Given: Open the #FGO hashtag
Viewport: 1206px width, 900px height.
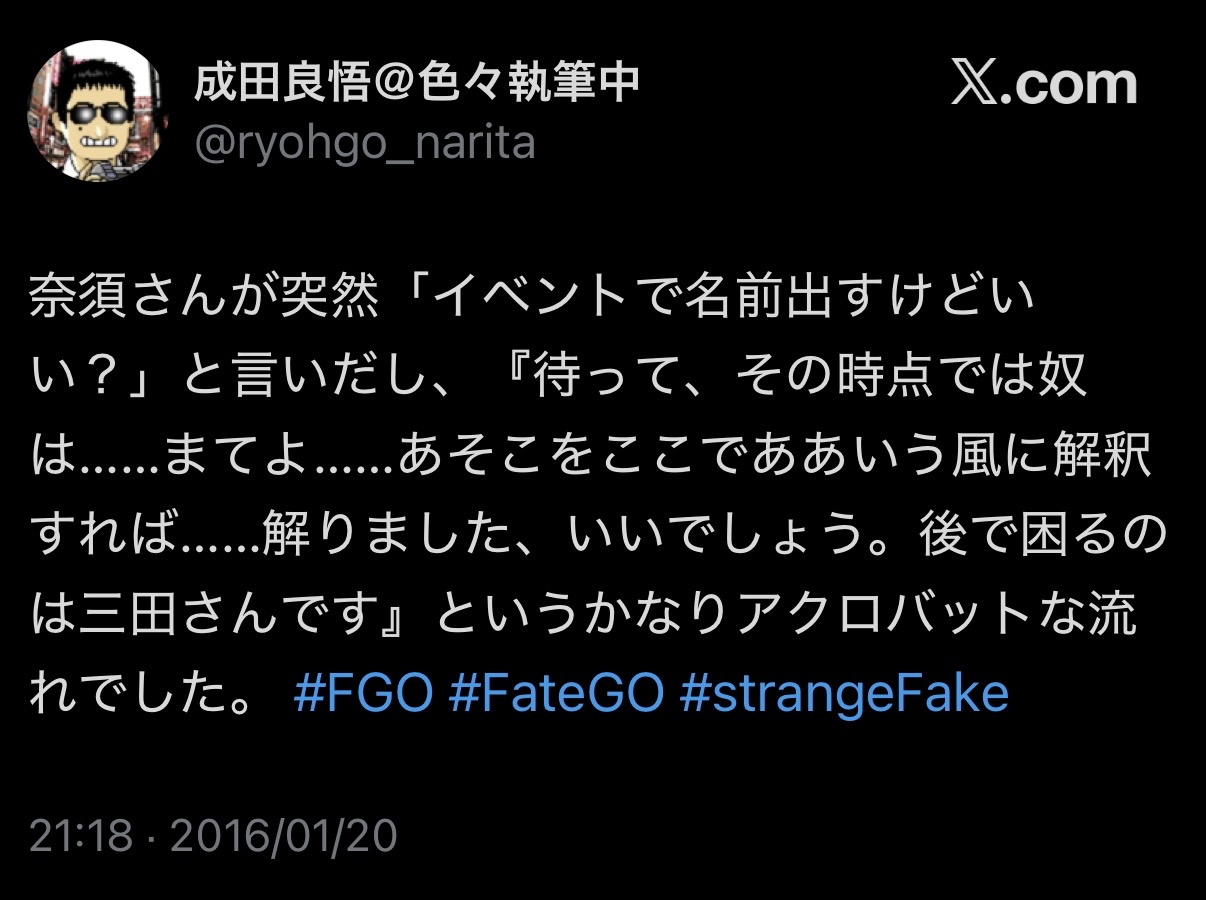Looking at the screenshot, I should (x=364, y=693).
